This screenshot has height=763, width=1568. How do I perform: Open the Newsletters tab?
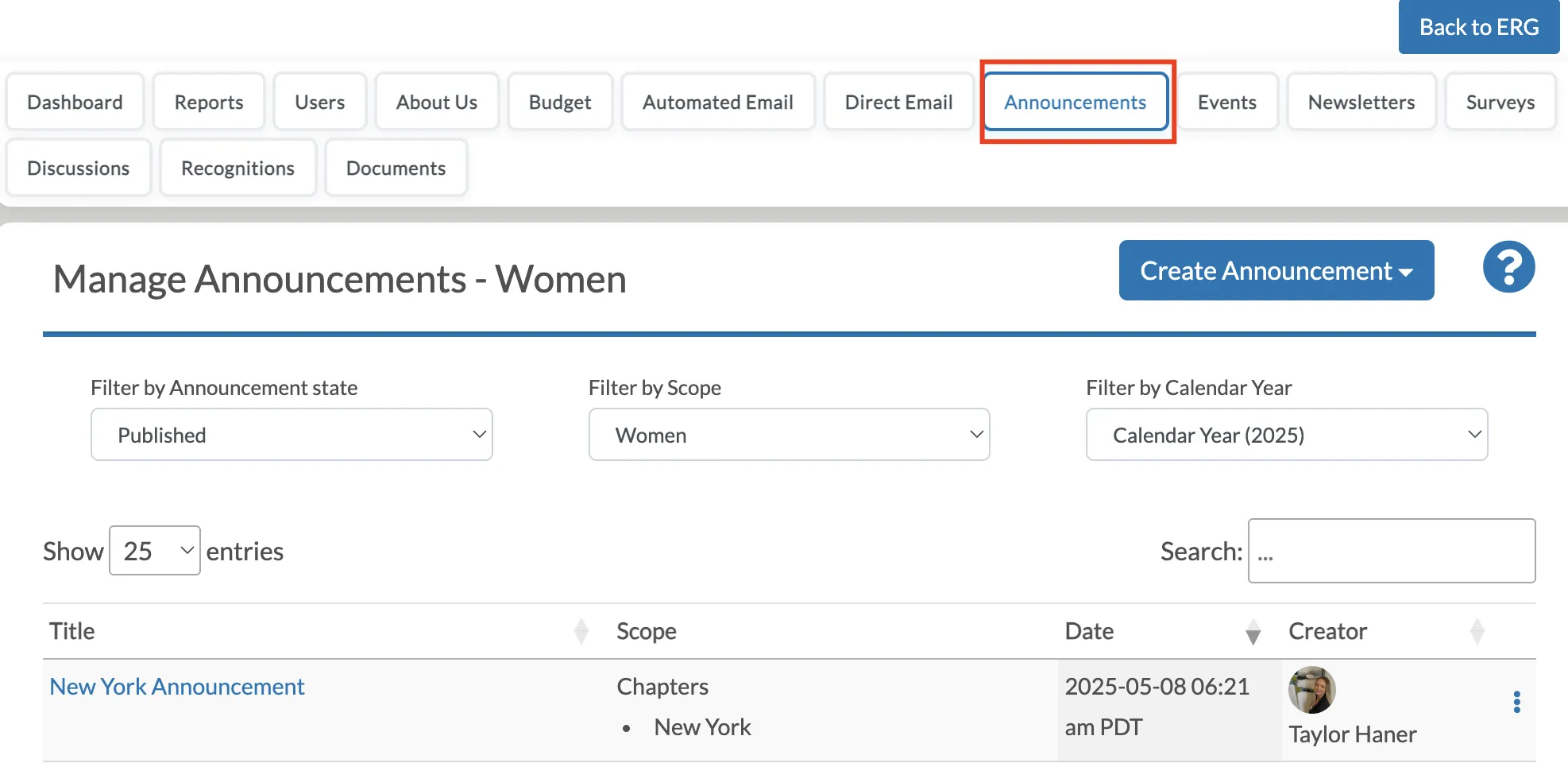[x=1361, y=102]
